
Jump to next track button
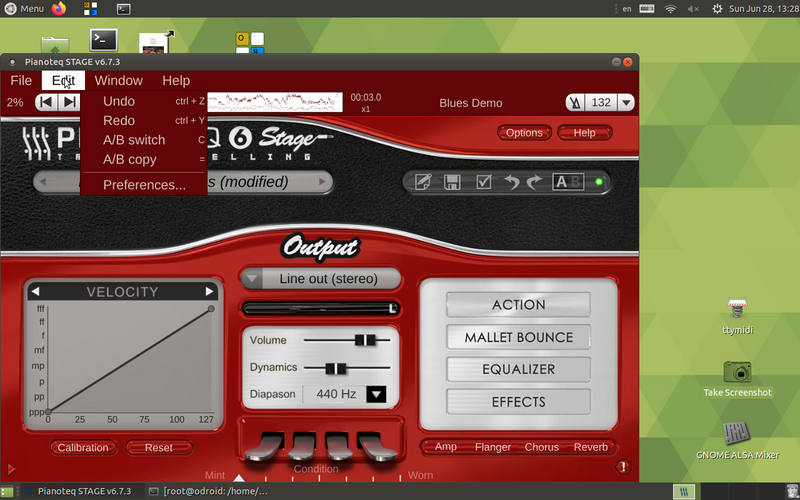(69, 102)
